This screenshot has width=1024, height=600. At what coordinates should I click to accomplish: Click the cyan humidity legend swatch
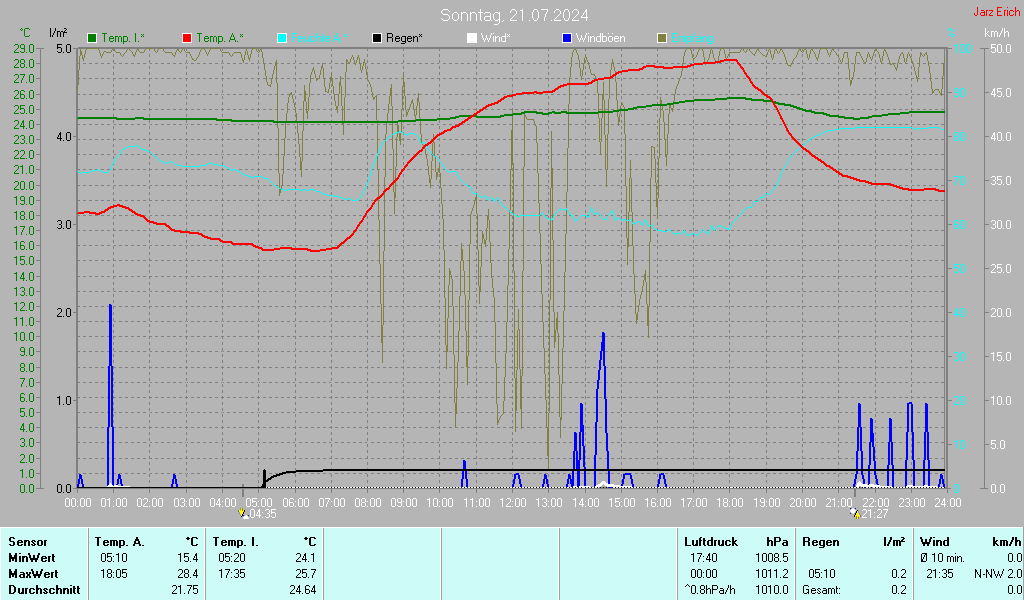282,38
